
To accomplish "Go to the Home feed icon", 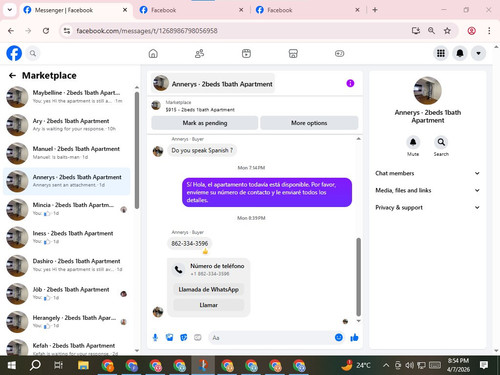I will (153, 53).
